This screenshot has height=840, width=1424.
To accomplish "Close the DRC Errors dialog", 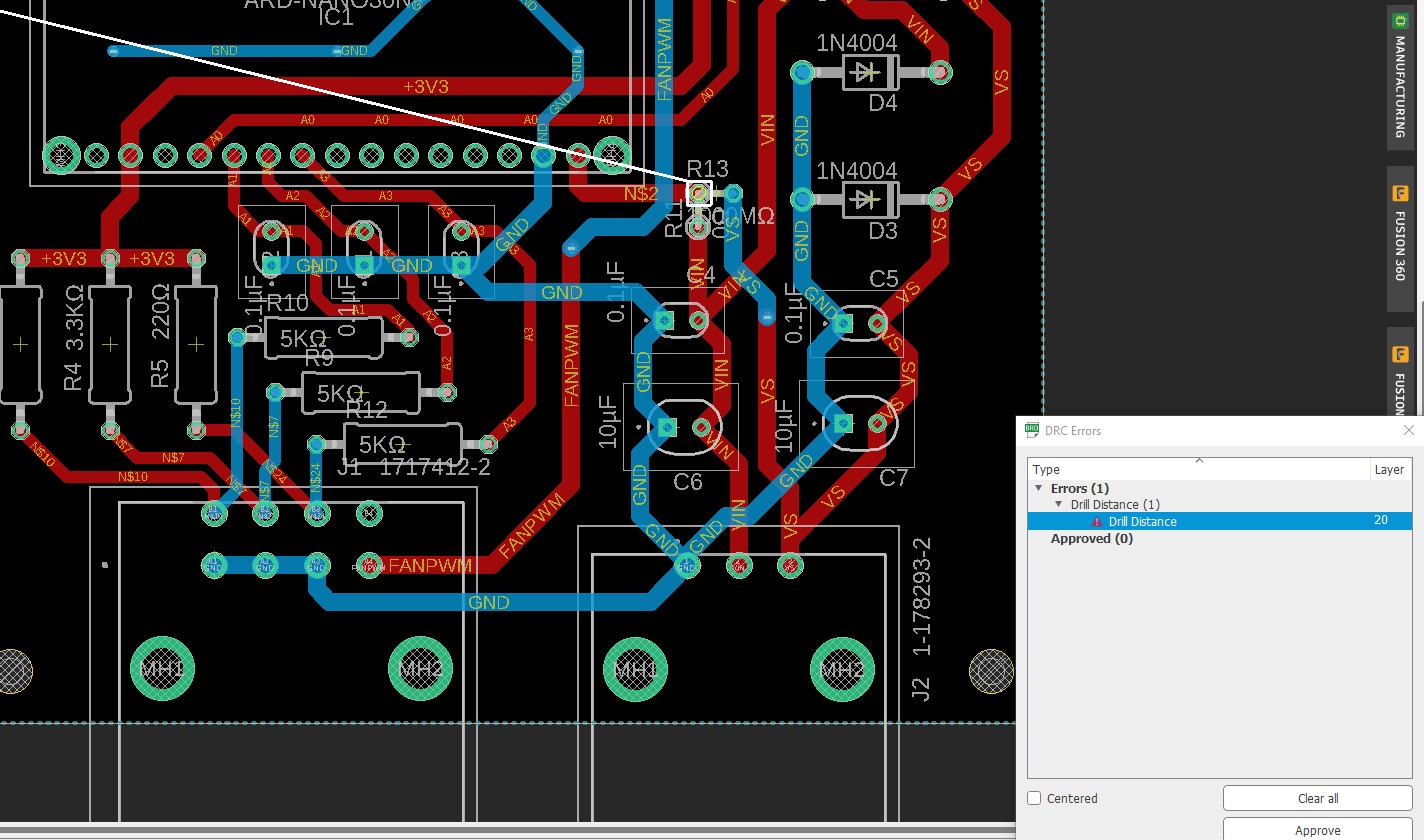I will click(1409, 431).
